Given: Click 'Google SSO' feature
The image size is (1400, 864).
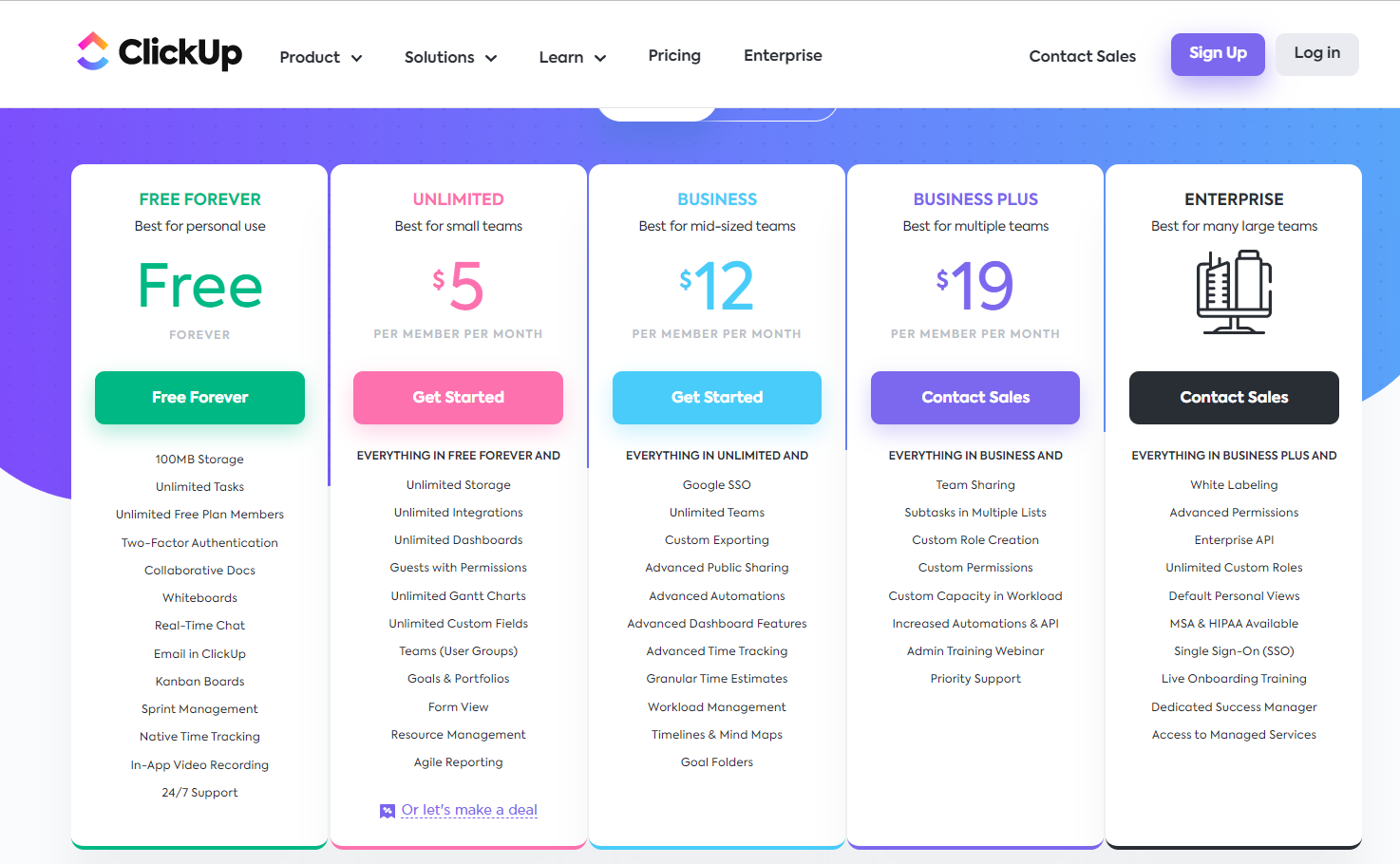Looking at the screenshot, I should (x=717, y=485).
